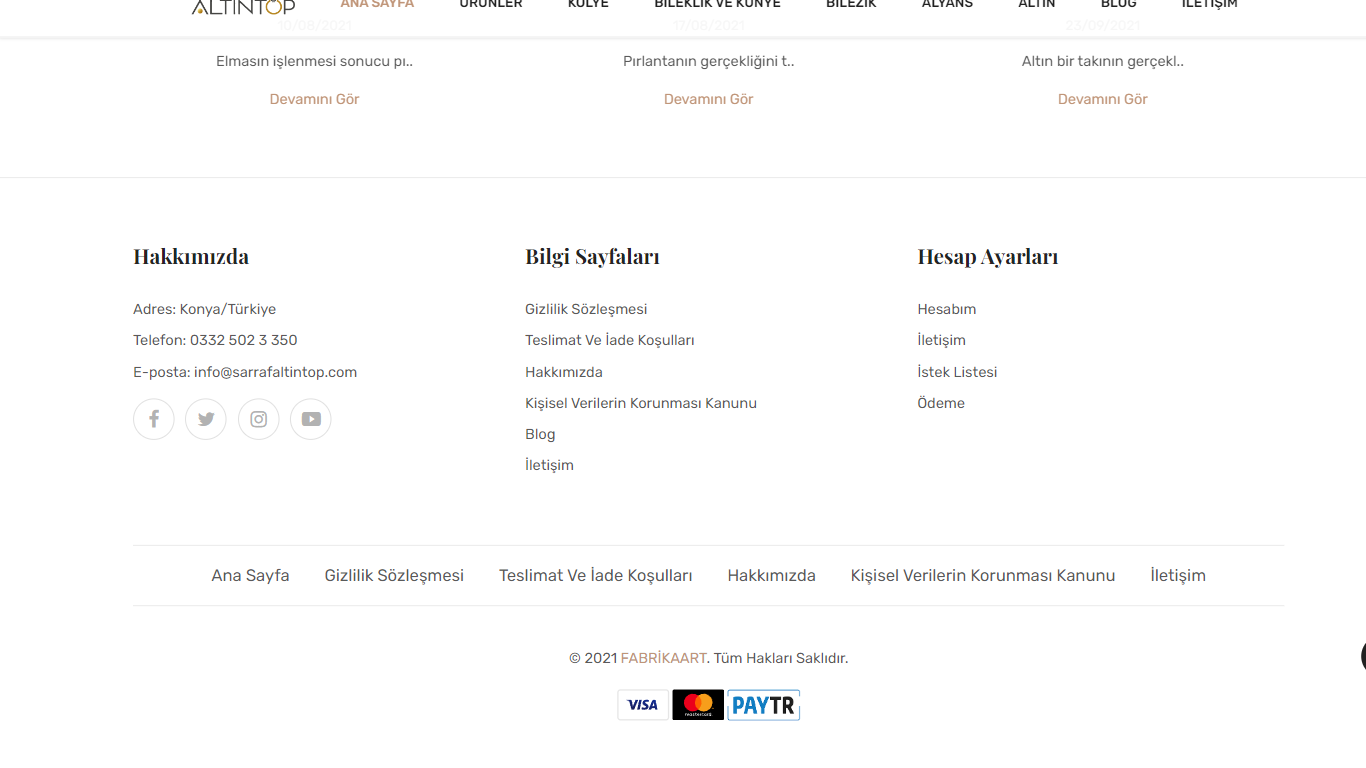
Task: Visit the Instagram profile icon
Action: 258,419
